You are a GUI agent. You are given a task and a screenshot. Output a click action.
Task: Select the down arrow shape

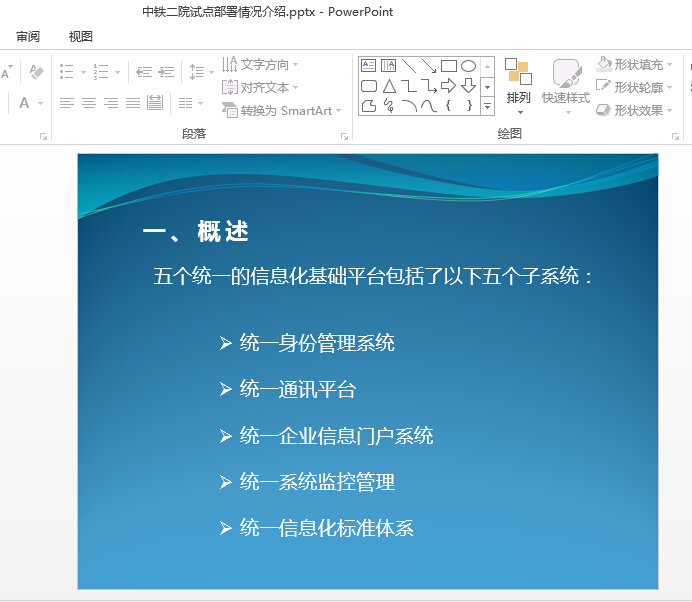[x=468, y=86]
